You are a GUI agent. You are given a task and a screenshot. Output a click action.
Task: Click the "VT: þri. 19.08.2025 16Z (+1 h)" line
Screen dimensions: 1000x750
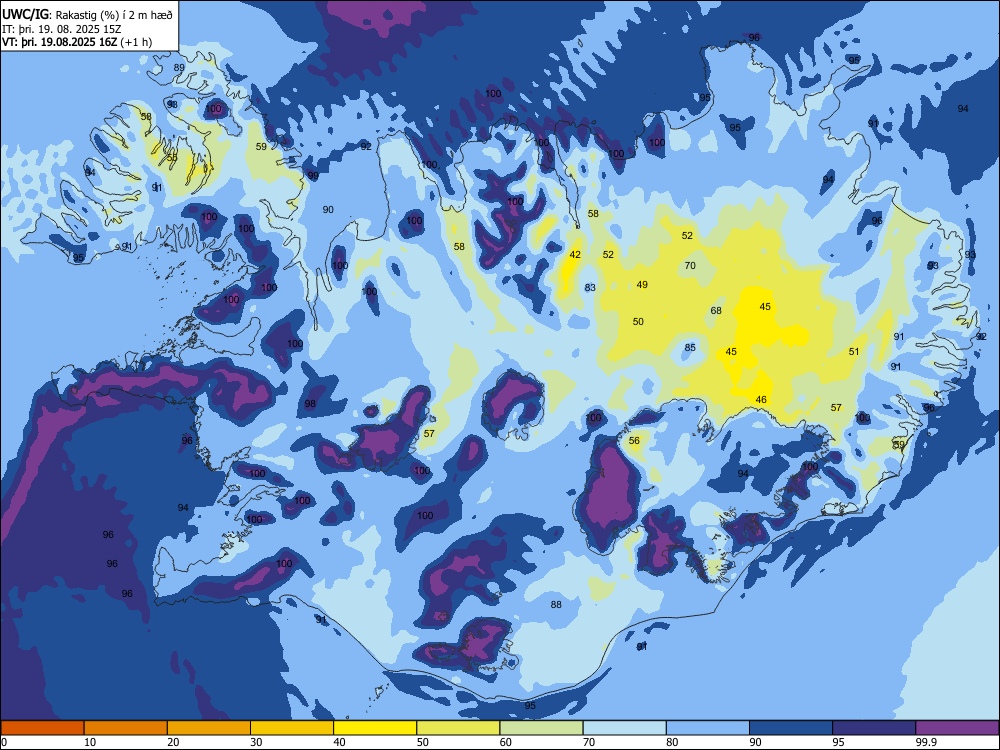click(x=77, y=42)
